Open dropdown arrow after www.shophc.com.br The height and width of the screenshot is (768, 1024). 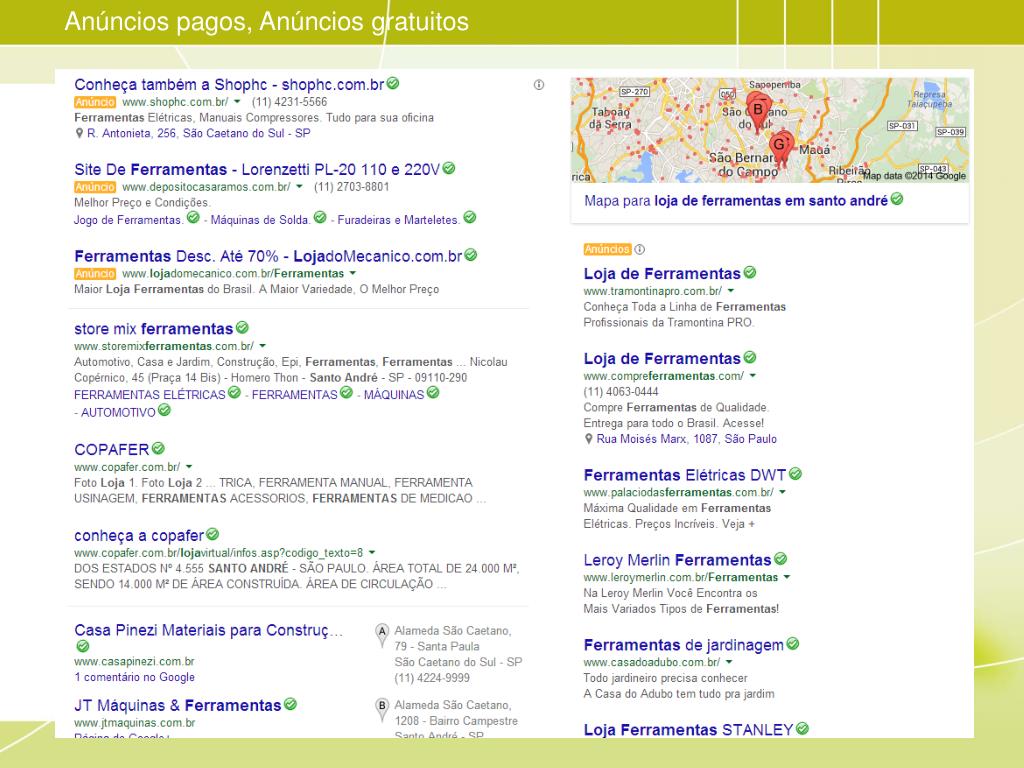tap(237, 102)
